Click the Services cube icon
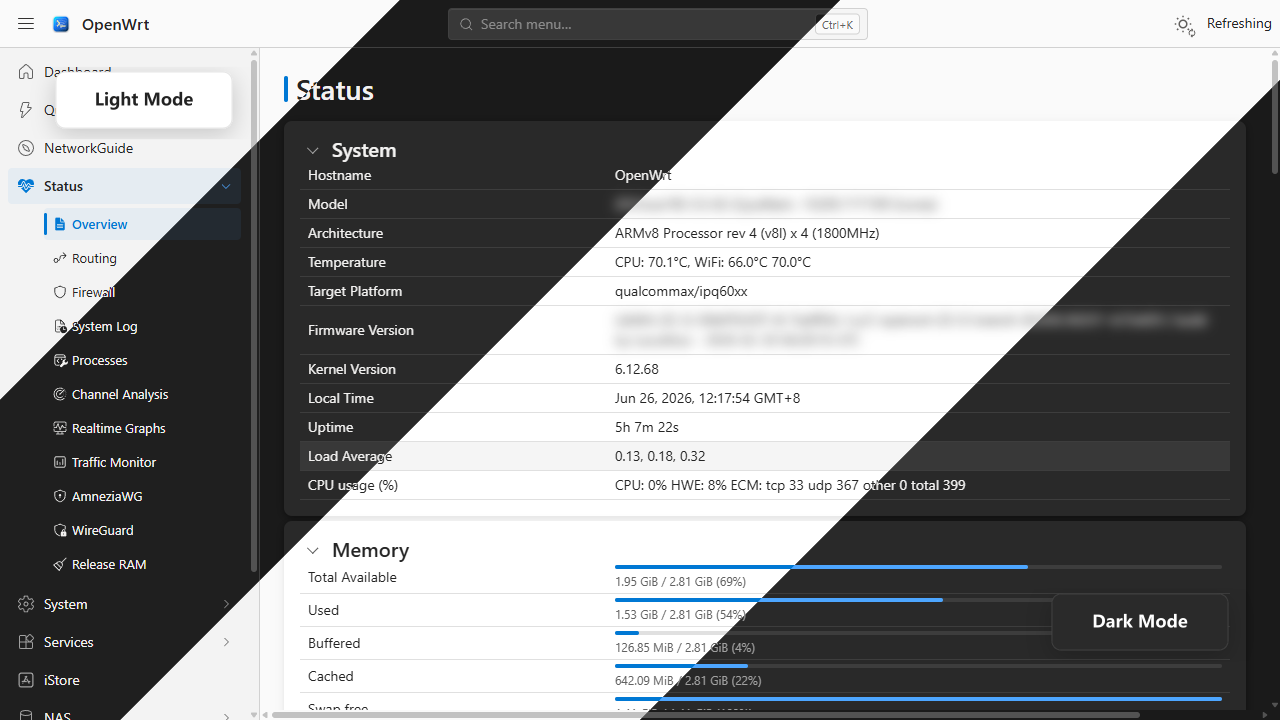The height and width of the screenshot is (720, 1280). (x=26, y=642)
